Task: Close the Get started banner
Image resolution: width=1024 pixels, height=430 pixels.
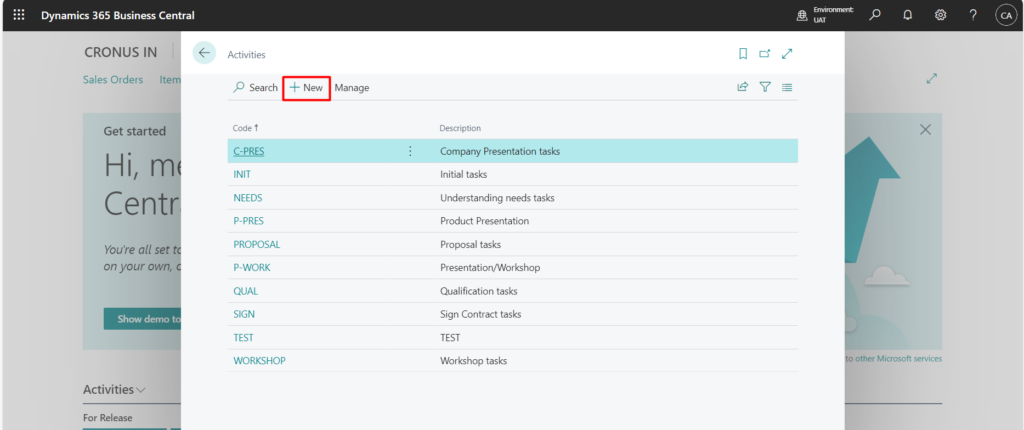Action: click(x=925, y=130)
